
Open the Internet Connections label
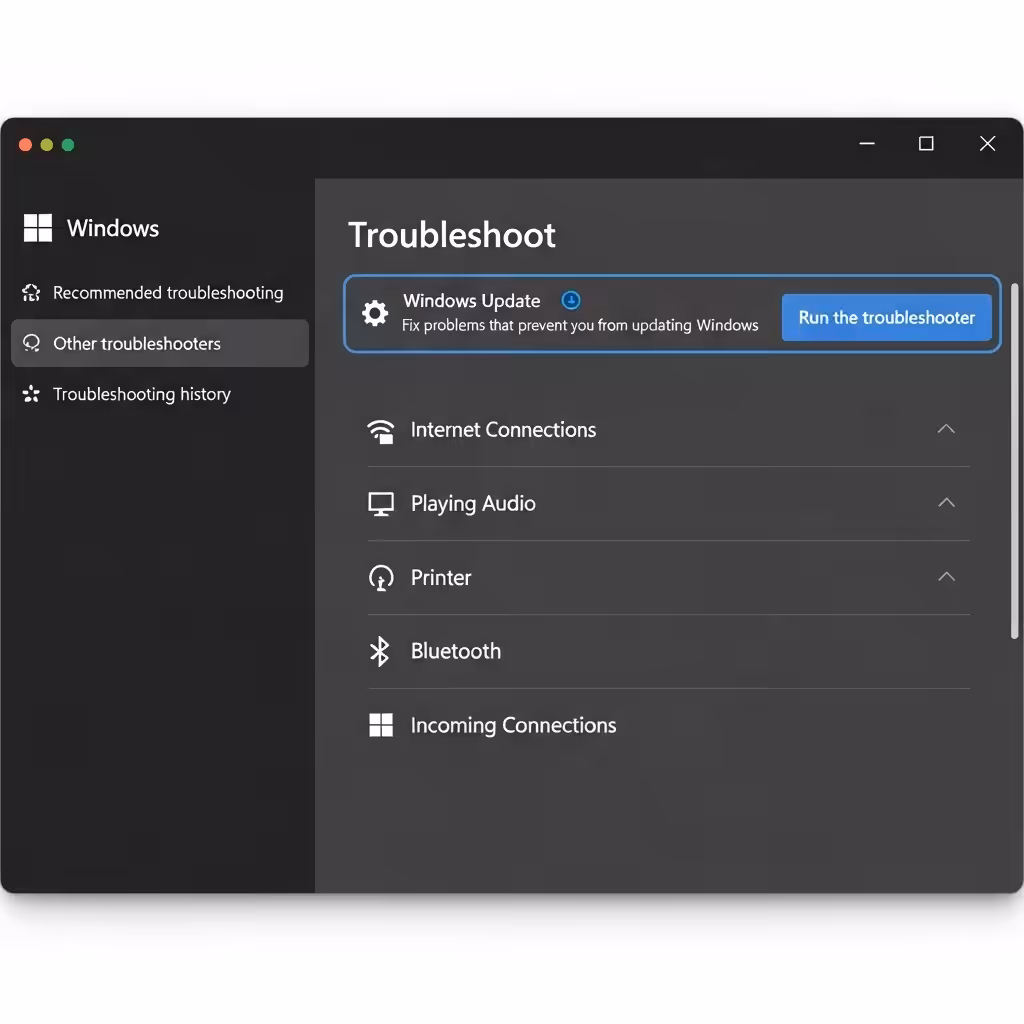(503, 430)
